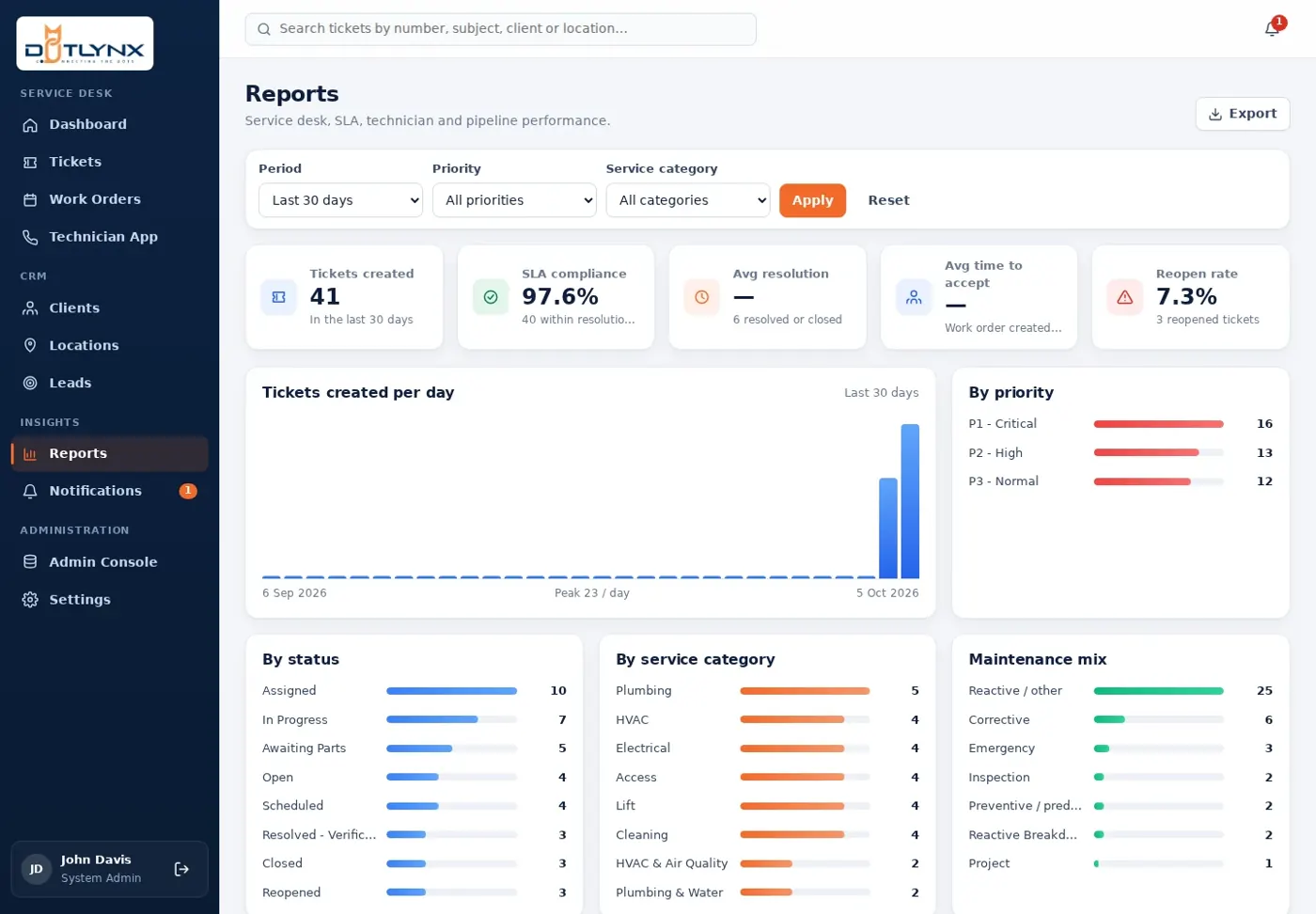Click 'Electrical' service category row
Viewport: 1316px width, 914px height.
coord(767,749)
